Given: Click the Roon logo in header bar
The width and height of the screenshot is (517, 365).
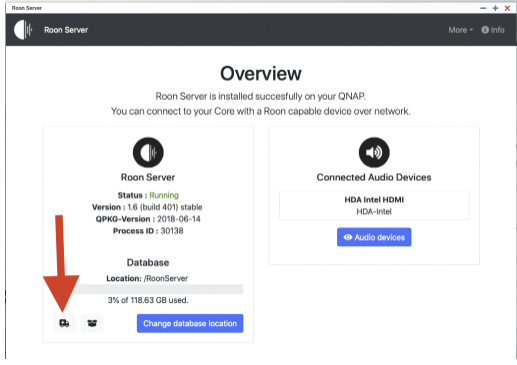Looking at the screenshot, I should 23,30.
